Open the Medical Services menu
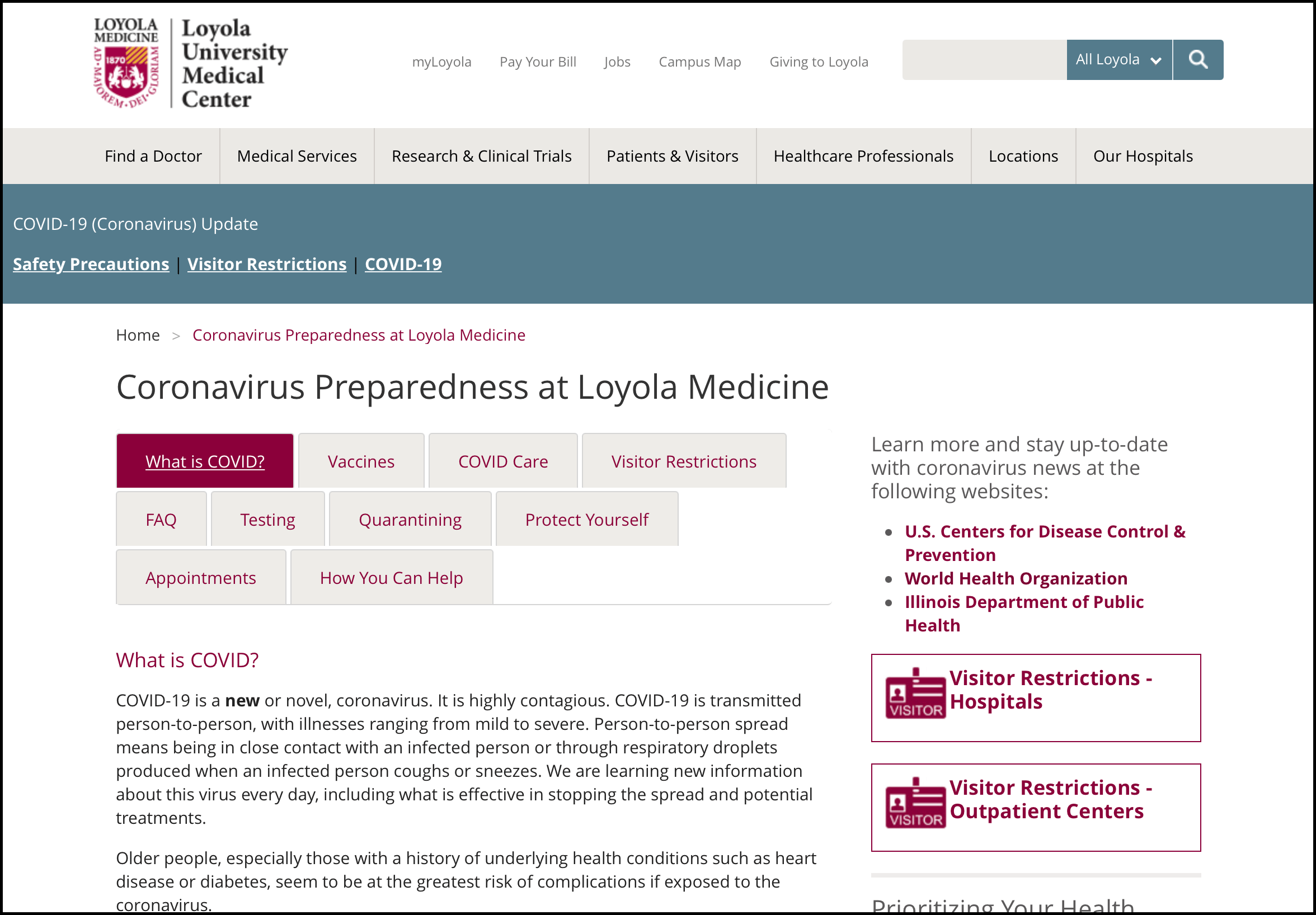The image size is (1316, 915). [x=297, y=156]
